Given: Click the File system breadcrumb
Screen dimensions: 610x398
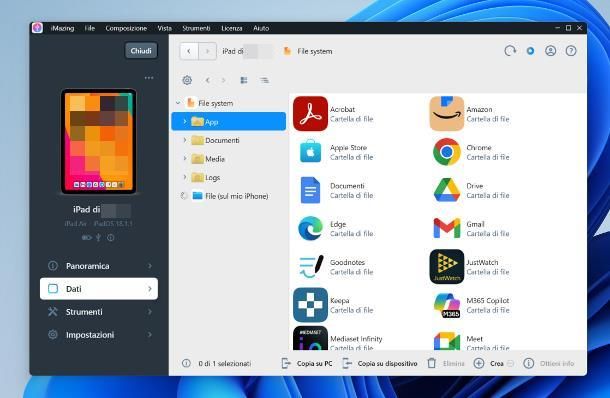Looking at the screenshot, I should (x=309, y=51).
